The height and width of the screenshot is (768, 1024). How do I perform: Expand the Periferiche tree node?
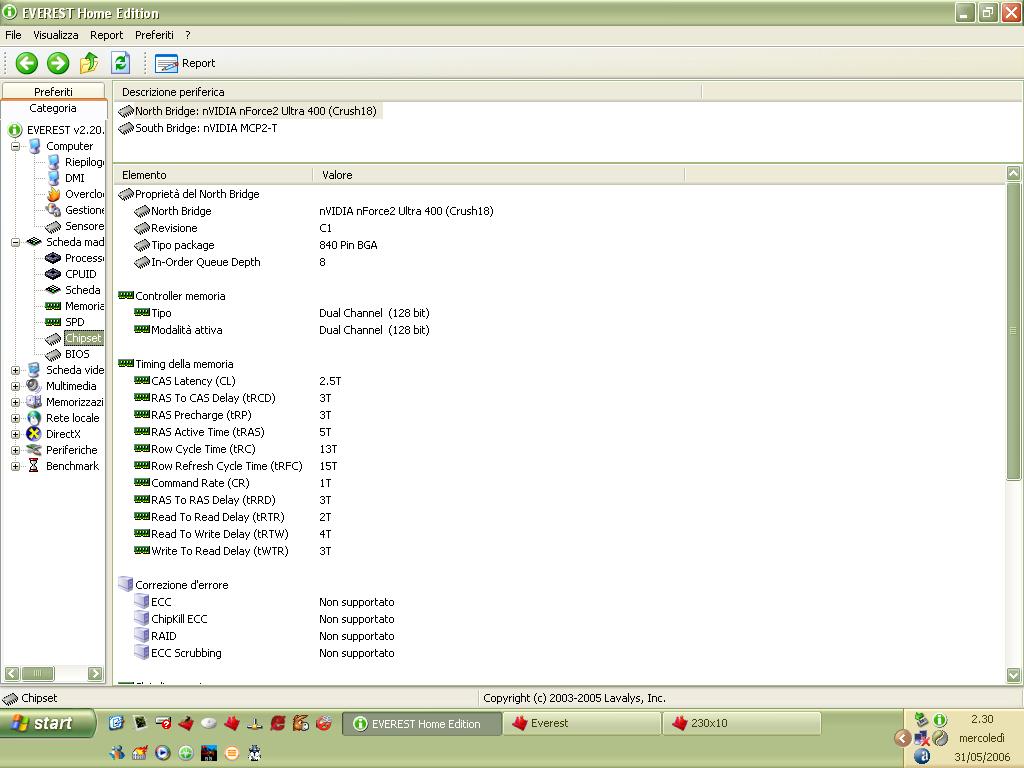coord(16,450)
